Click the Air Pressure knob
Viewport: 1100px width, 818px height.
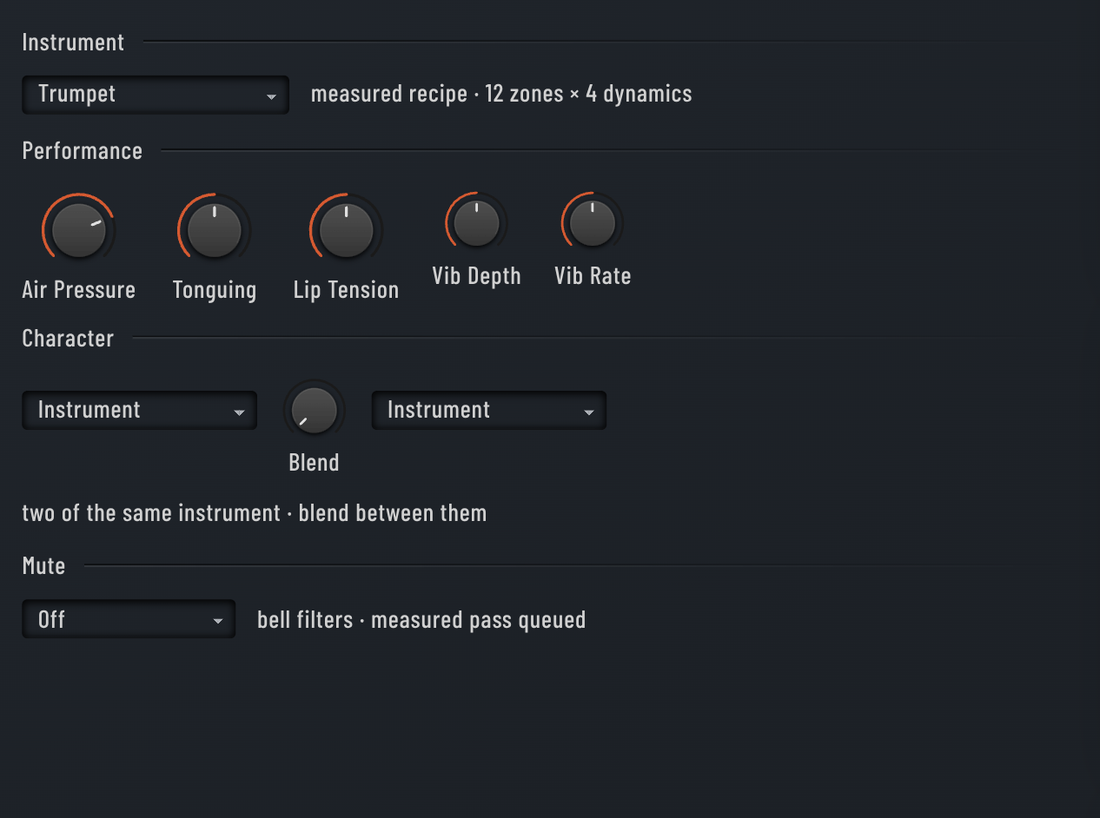click(79, 230)
